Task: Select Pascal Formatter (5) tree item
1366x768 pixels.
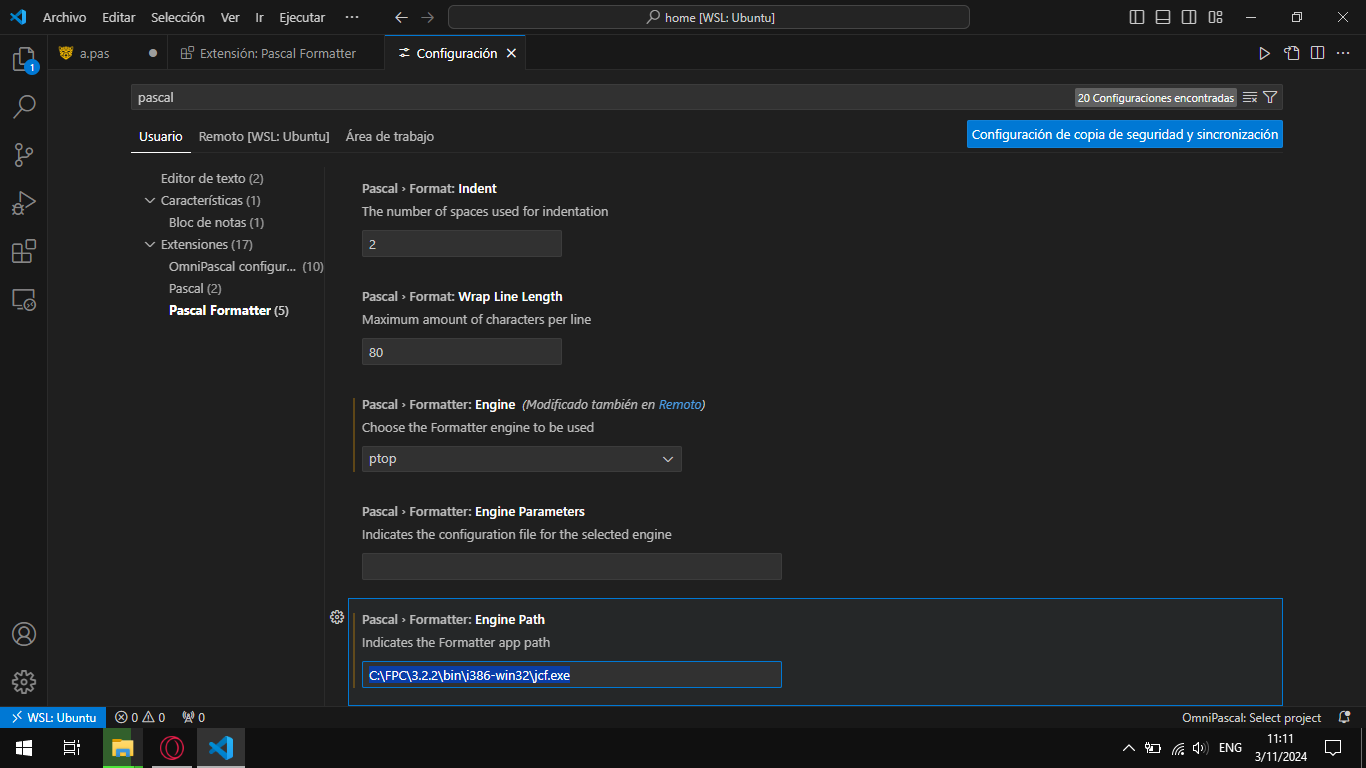Action: [229, 310]
